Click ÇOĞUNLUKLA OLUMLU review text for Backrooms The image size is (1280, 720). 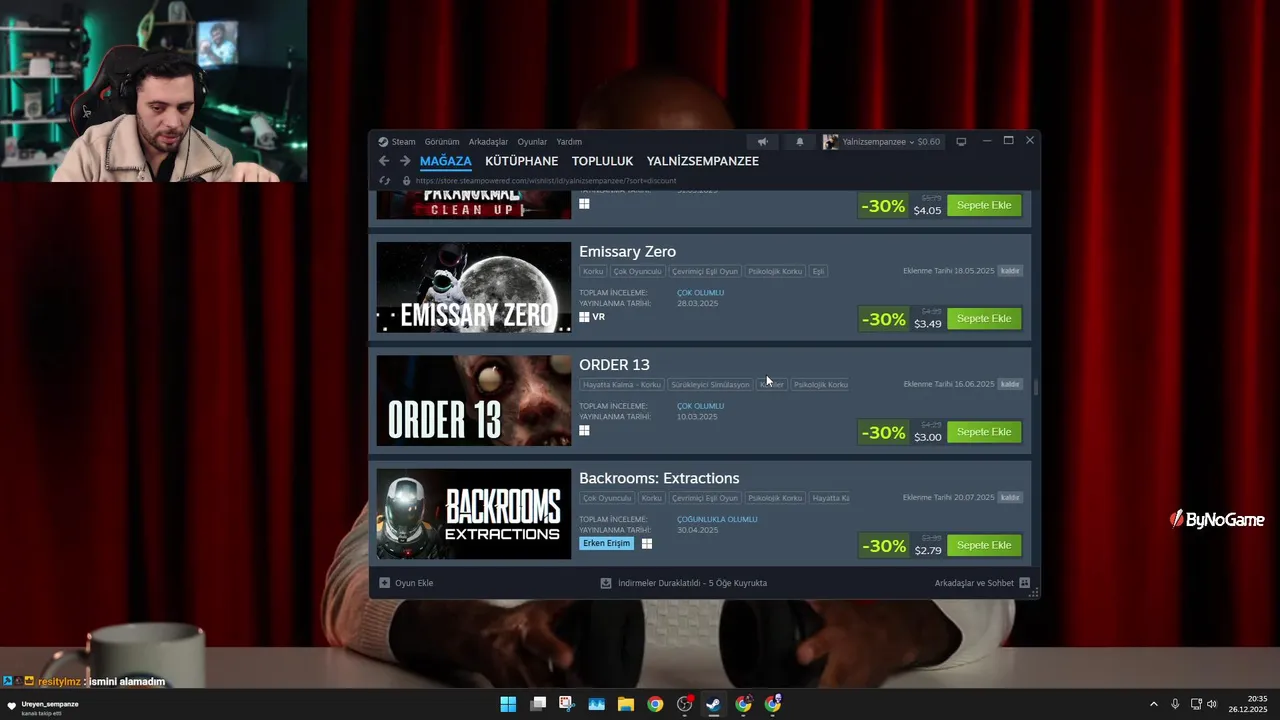[717, 519]
